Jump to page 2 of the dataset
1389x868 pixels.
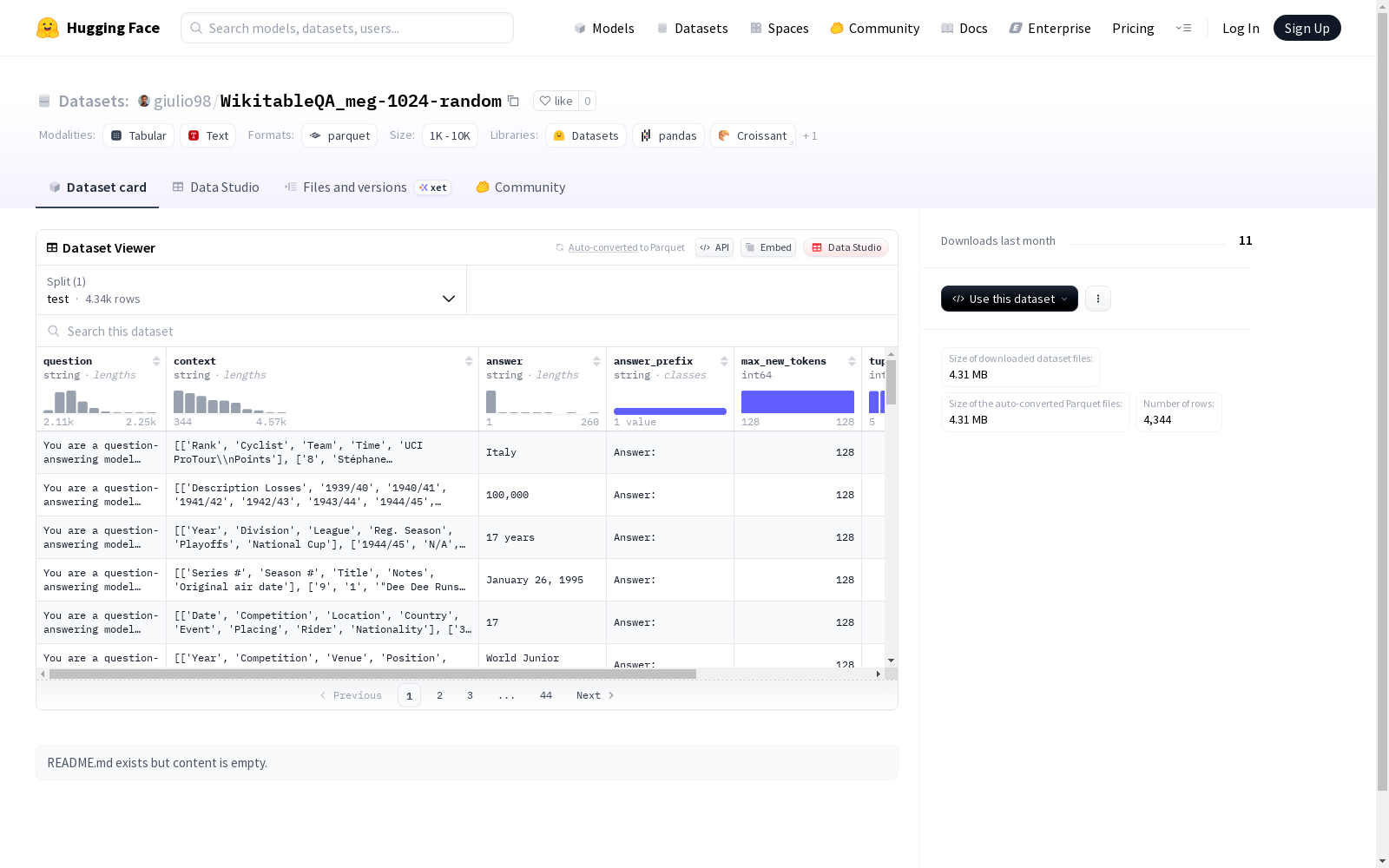pyautogui.click(x=440, y=695)
